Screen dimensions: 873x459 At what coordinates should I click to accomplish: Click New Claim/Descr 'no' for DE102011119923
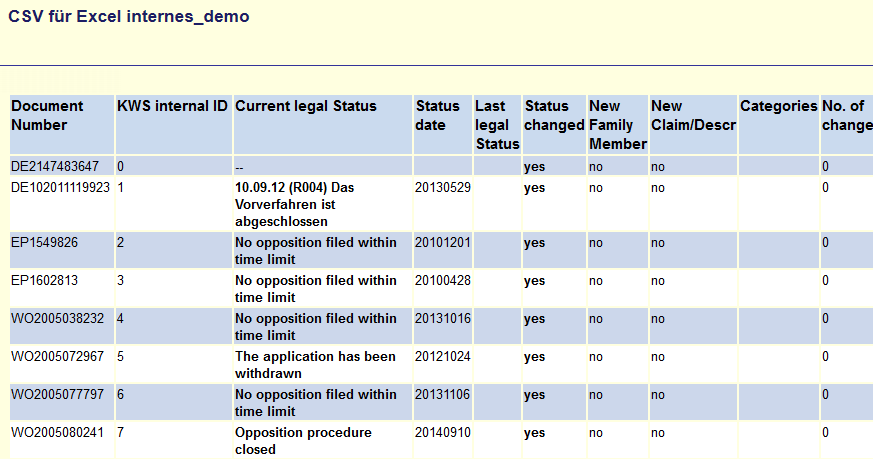coord(658,188)
